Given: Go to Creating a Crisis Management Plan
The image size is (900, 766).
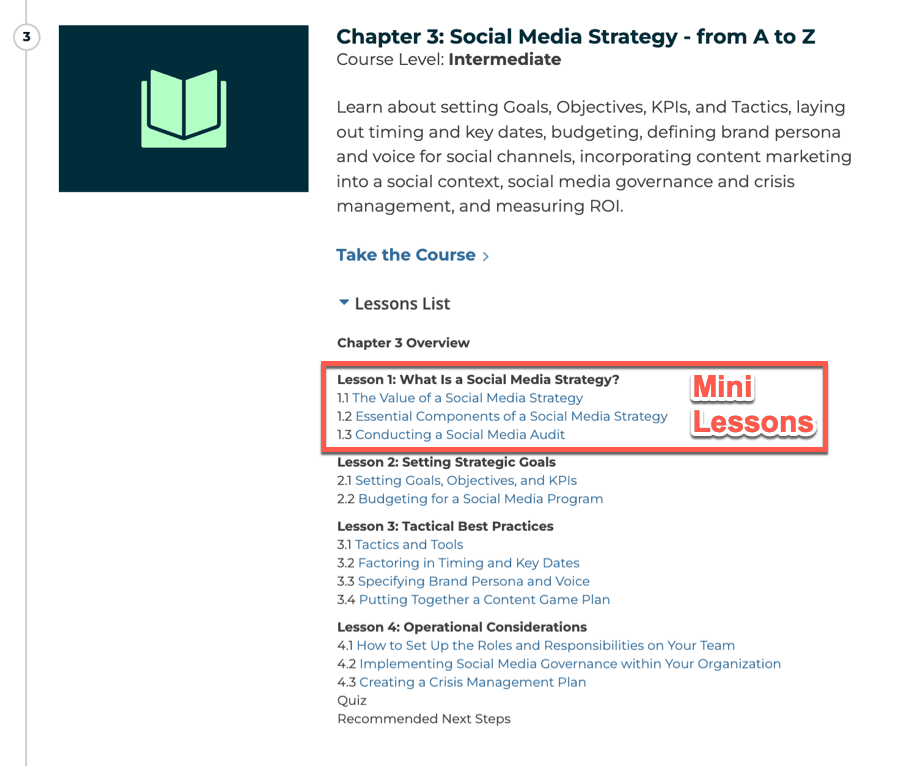Looking at the screenshot, I should (472, 682).
